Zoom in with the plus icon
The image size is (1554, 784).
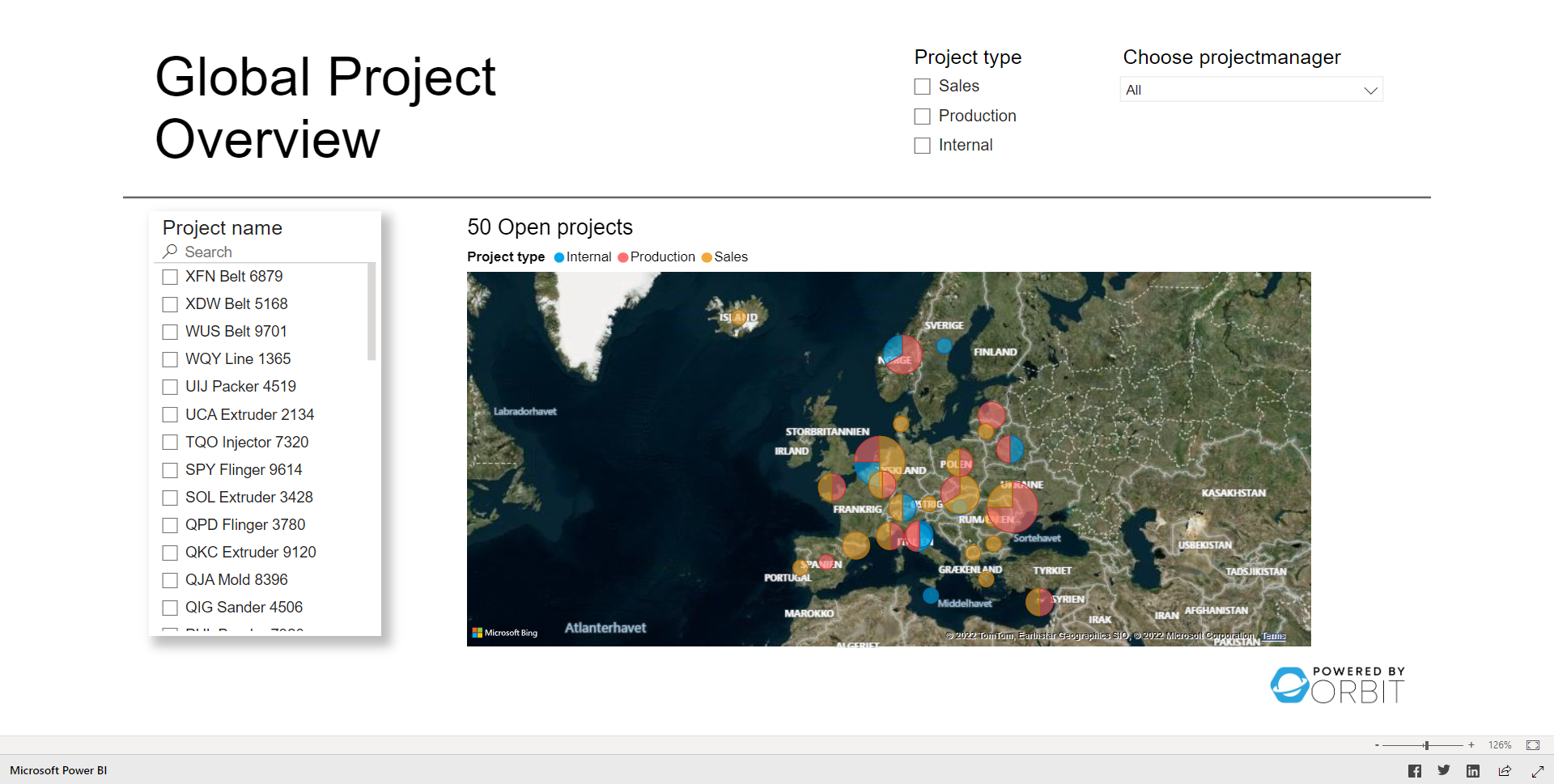coord(1471,744)
